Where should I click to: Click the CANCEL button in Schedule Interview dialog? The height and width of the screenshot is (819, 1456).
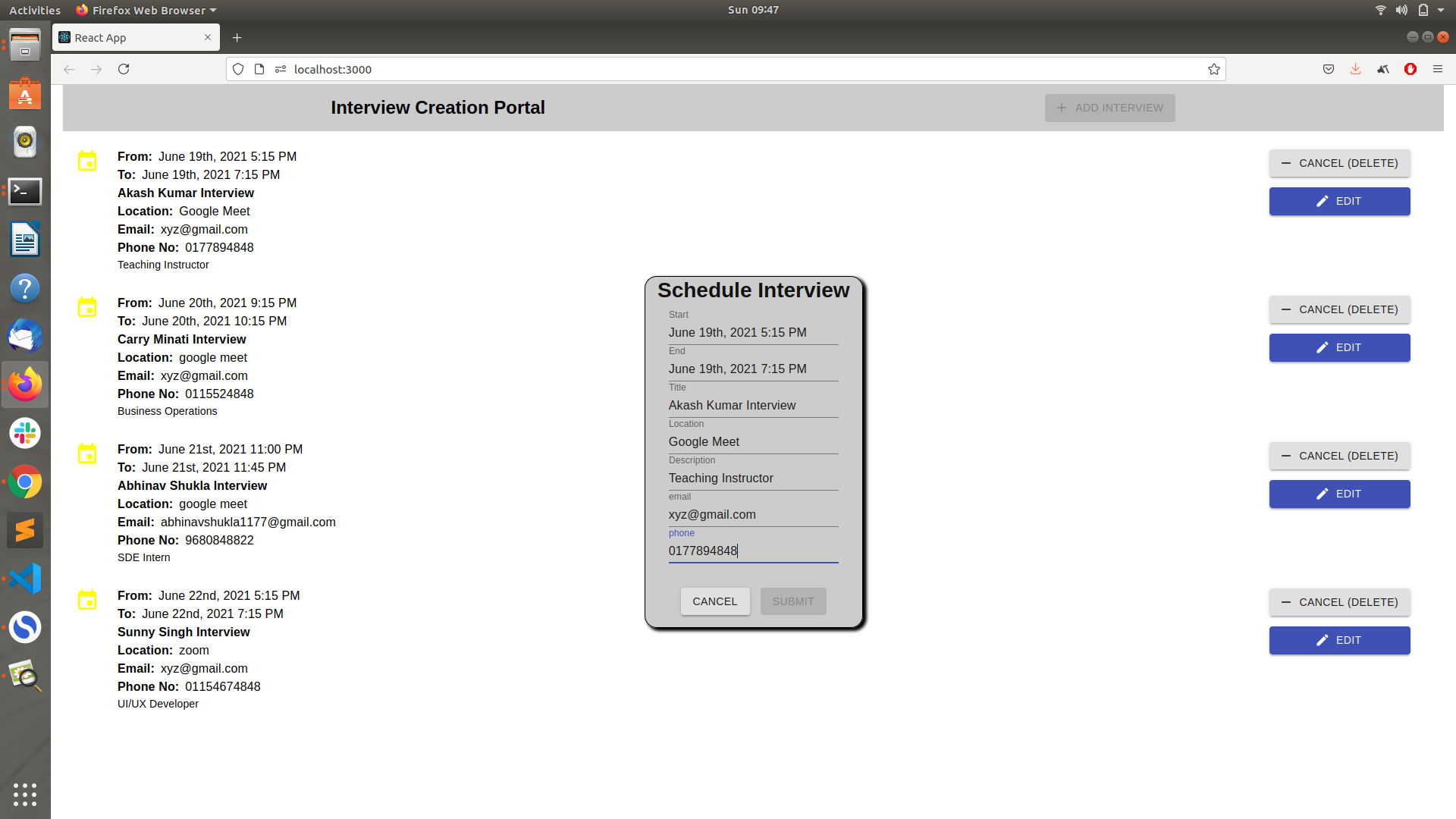click(714, 600)
